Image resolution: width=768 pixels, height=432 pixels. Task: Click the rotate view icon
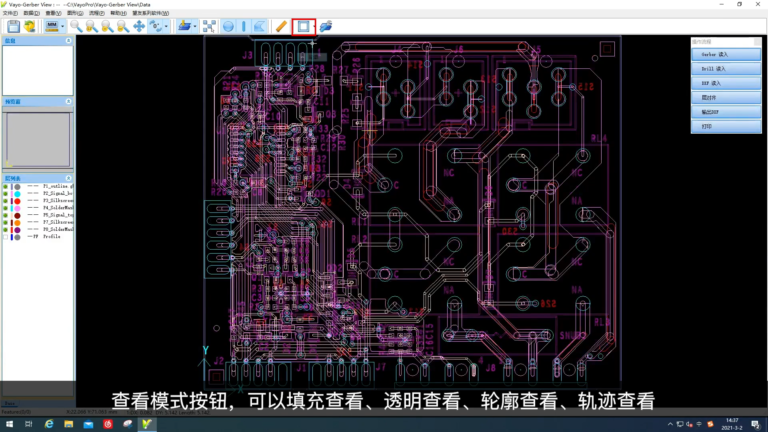(x=156, y=26)
